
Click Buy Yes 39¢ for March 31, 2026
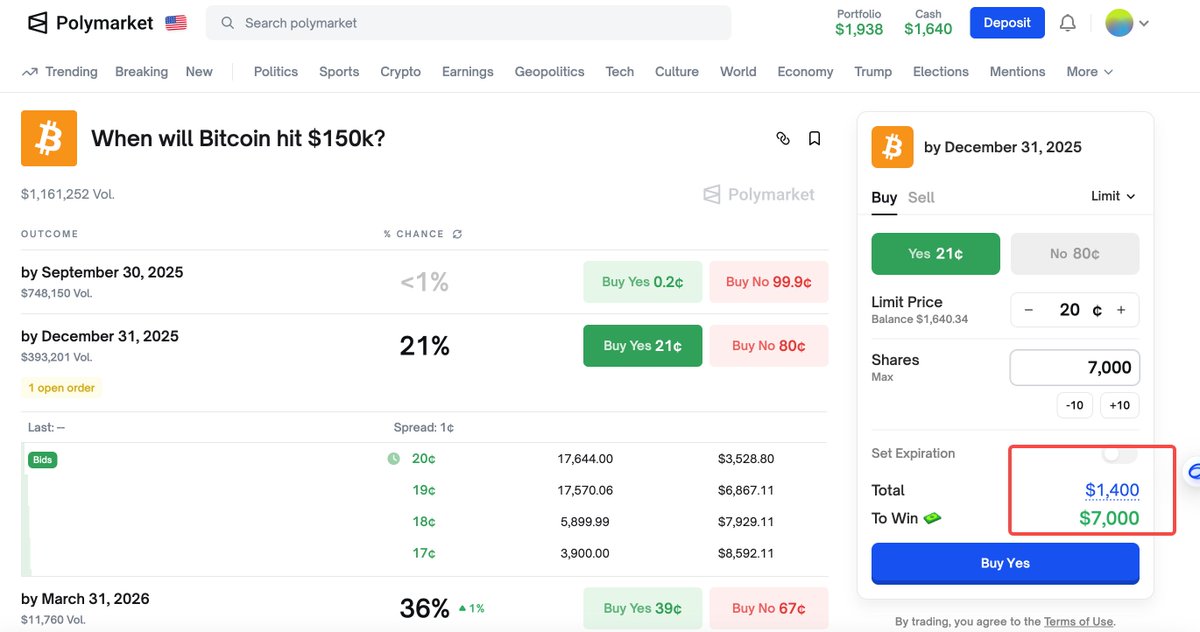click(x=642, y=608)
